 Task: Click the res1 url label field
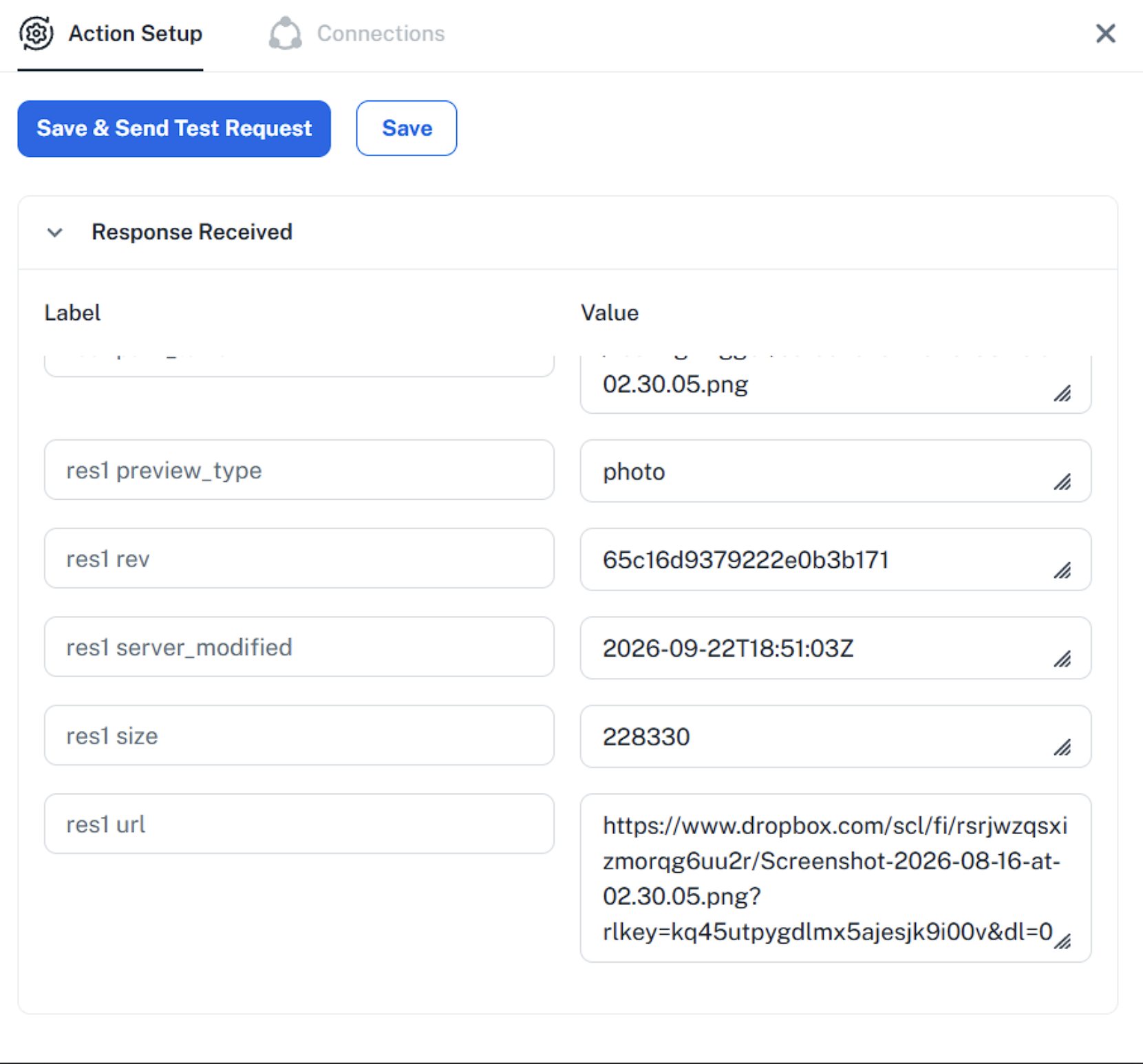point(299,824)
